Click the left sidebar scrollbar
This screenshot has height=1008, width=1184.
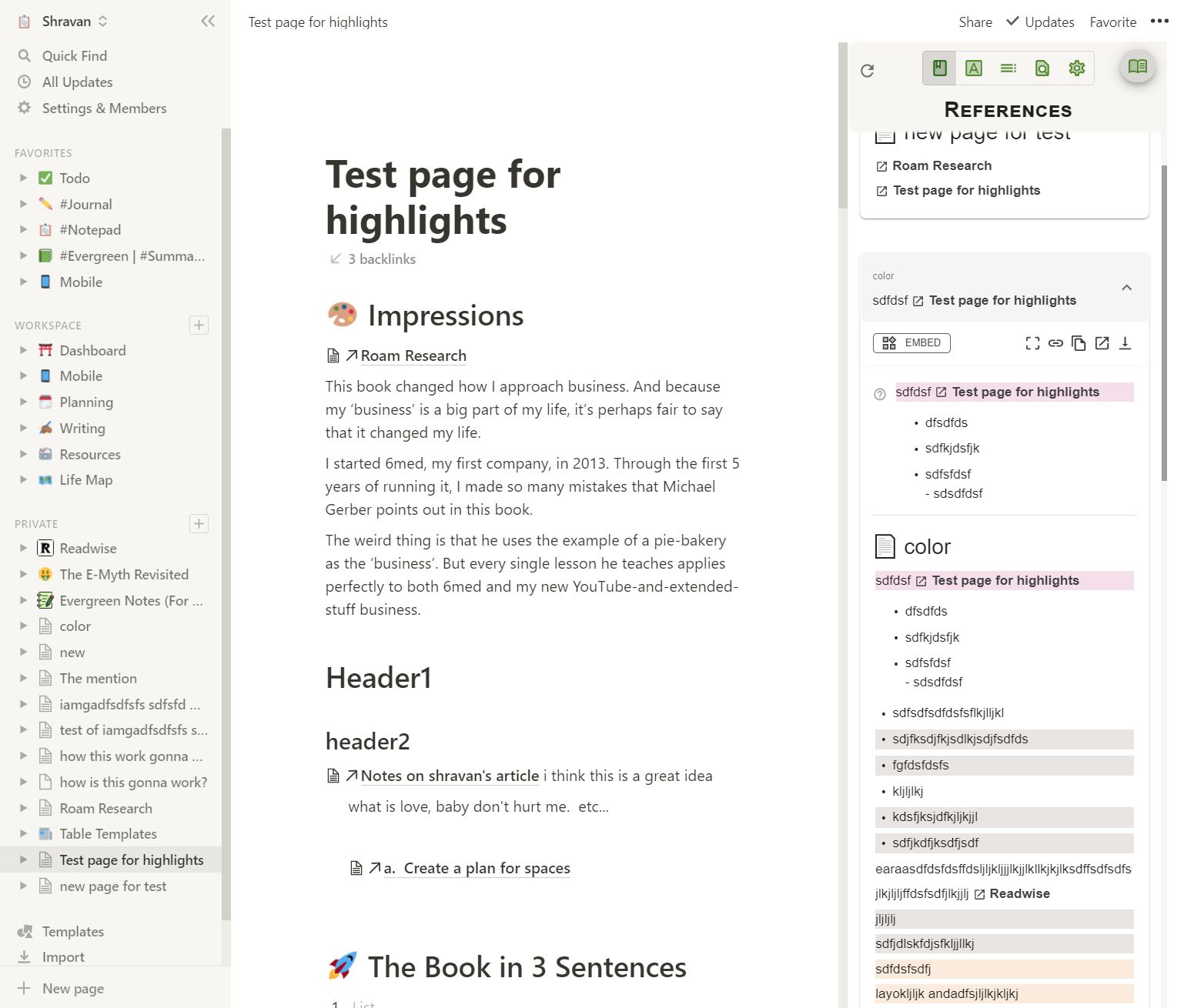(x=226, y=523)
